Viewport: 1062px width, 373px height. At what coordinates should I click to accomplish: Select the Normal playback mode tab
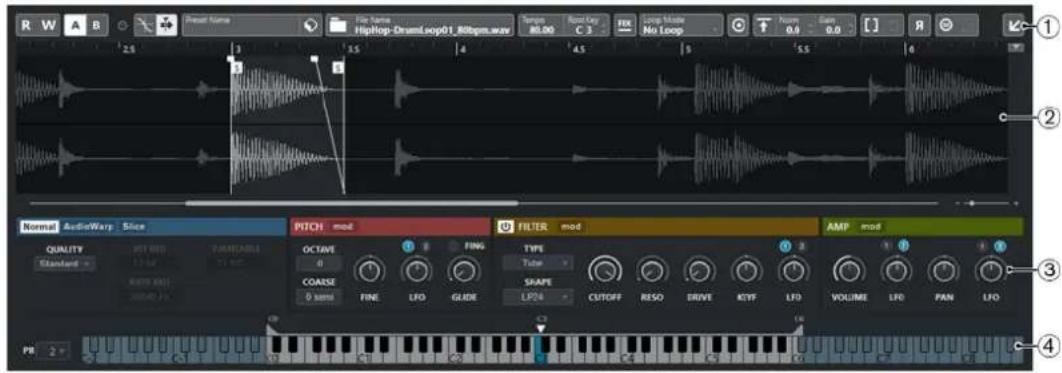pos(40,227)
